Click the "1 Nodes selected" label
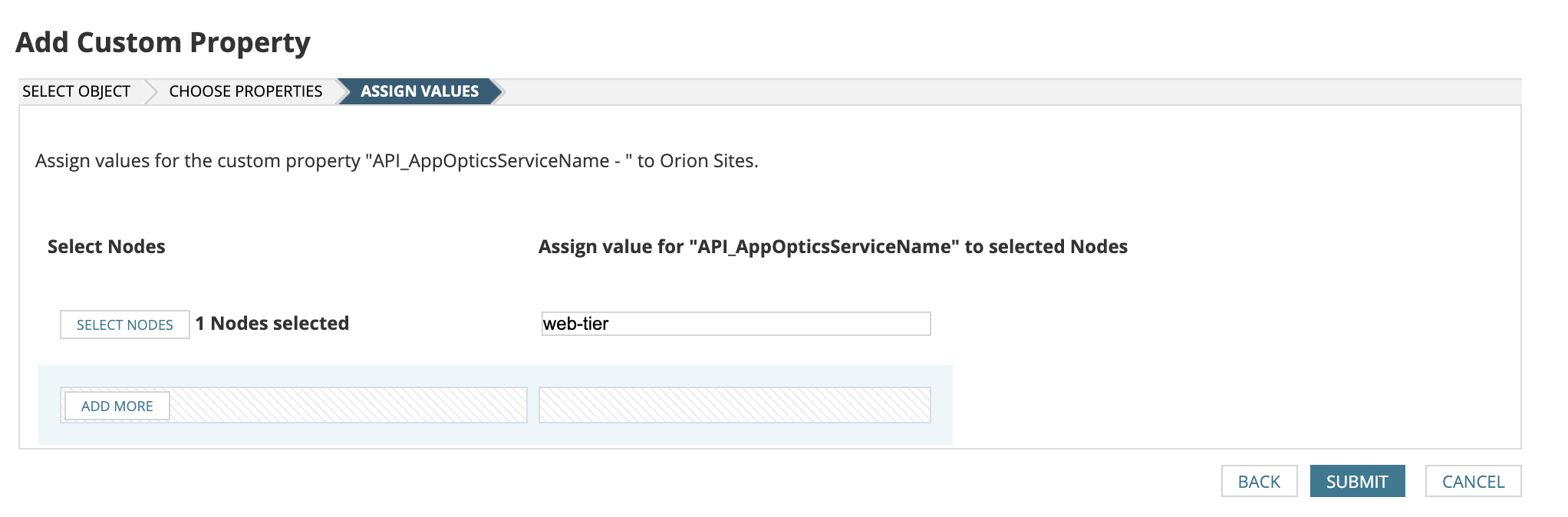This screenshot has width=1568, height=517. tap(272, 324)
